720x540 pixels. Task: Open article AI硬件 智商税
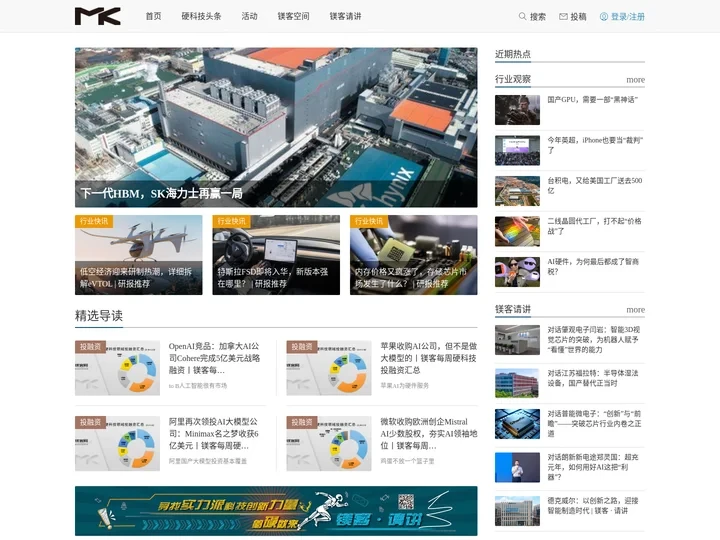click(593, 266)
